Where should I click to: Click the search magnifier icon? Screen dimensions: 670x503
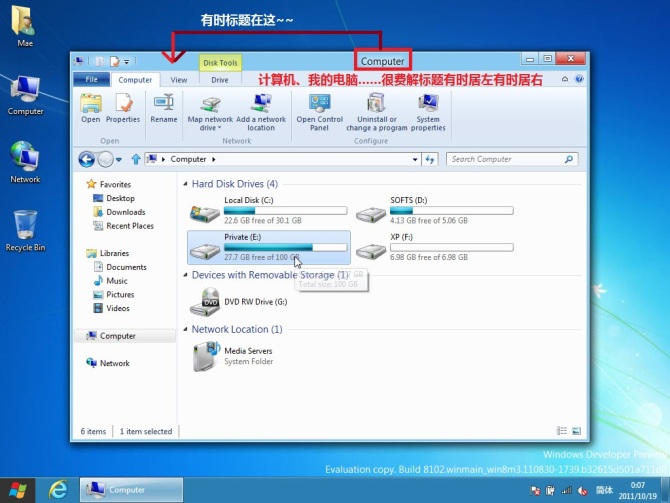(569, 159)
